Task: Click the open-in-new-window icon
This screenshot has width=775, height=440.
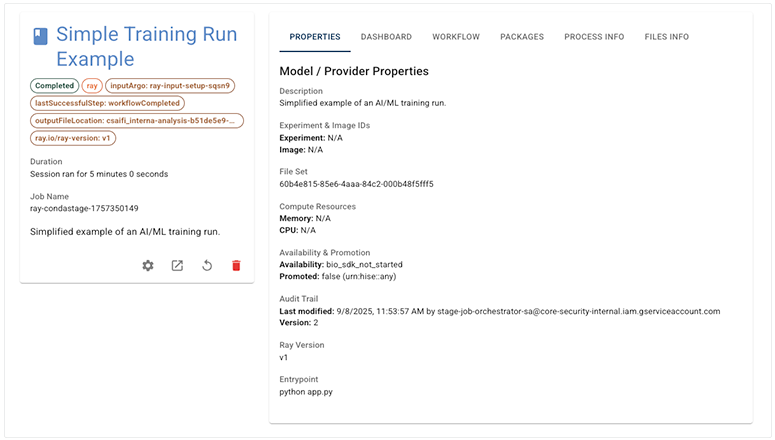Action: pos(177,265)
